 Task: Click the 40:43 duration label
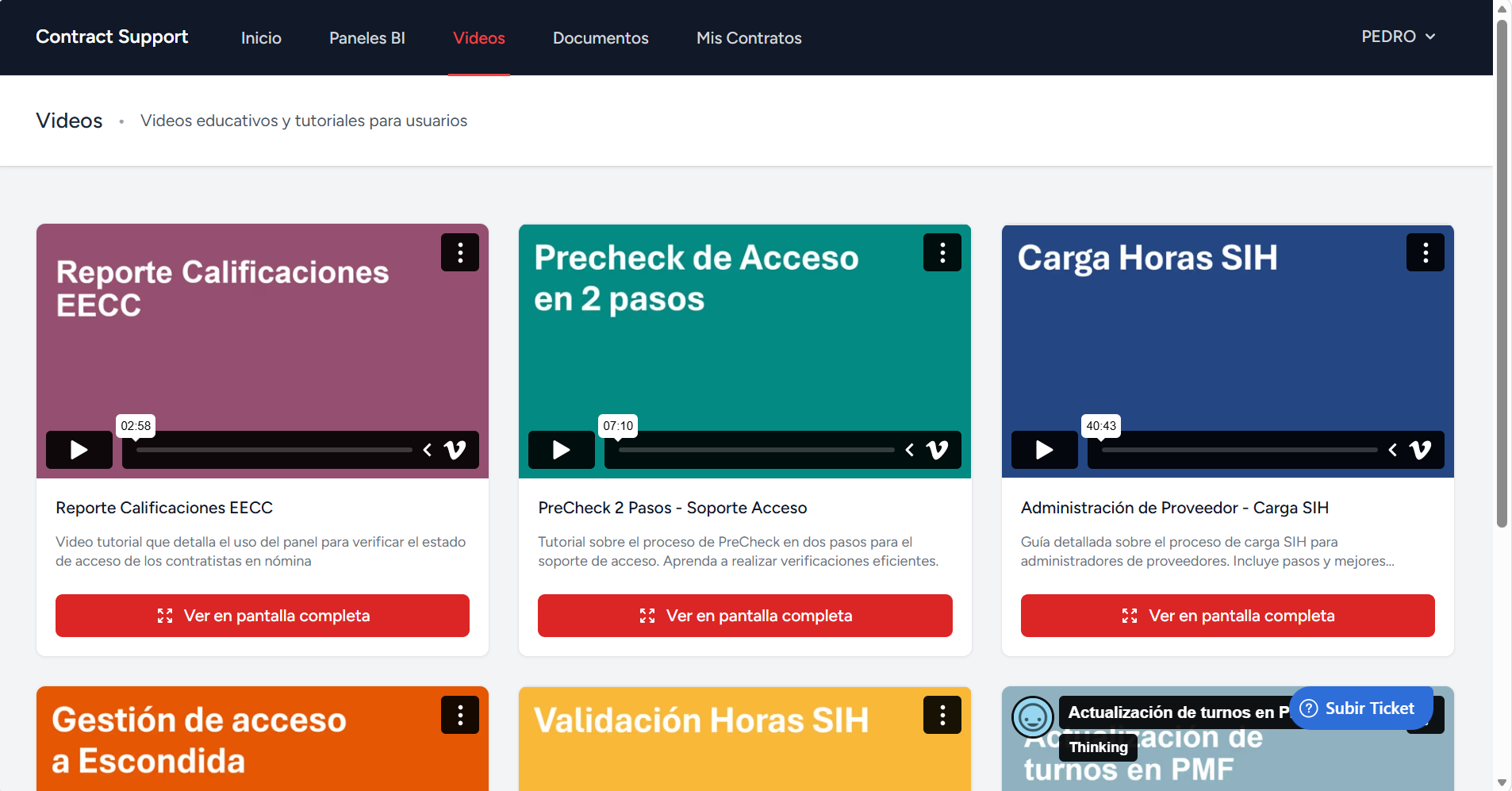click(1101, 426)
